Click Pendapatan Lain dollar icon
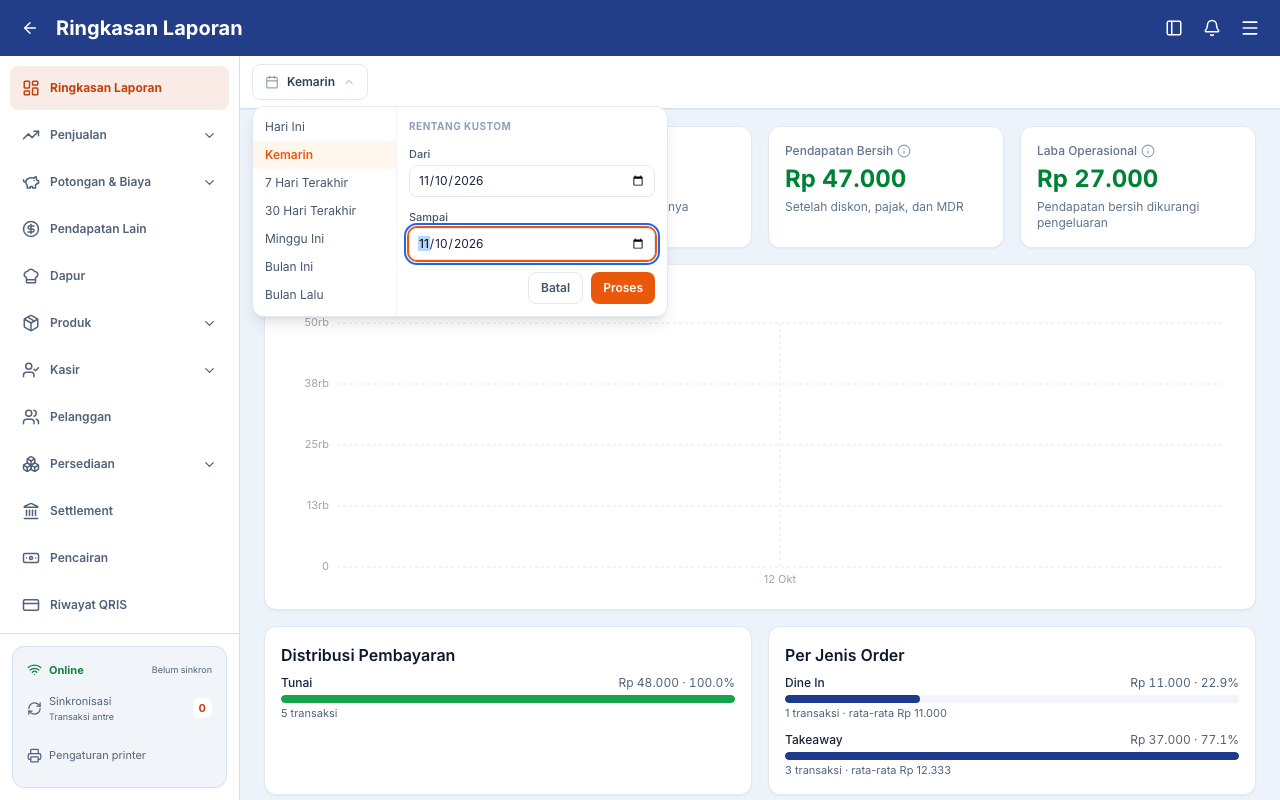 [x=31, y=229]
